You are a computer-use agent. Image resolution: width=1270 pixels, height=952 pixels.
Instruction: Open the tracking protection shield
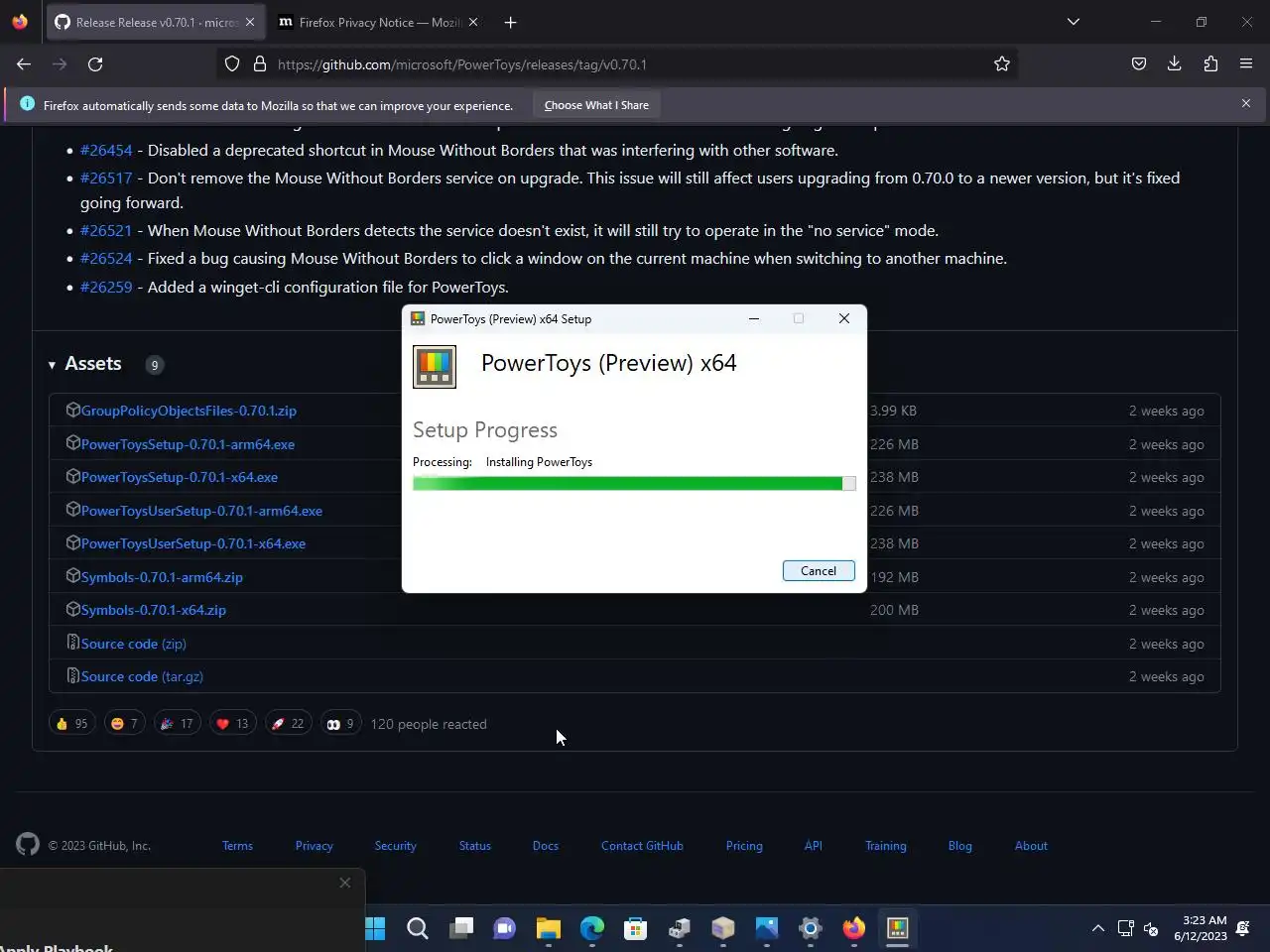232,63
